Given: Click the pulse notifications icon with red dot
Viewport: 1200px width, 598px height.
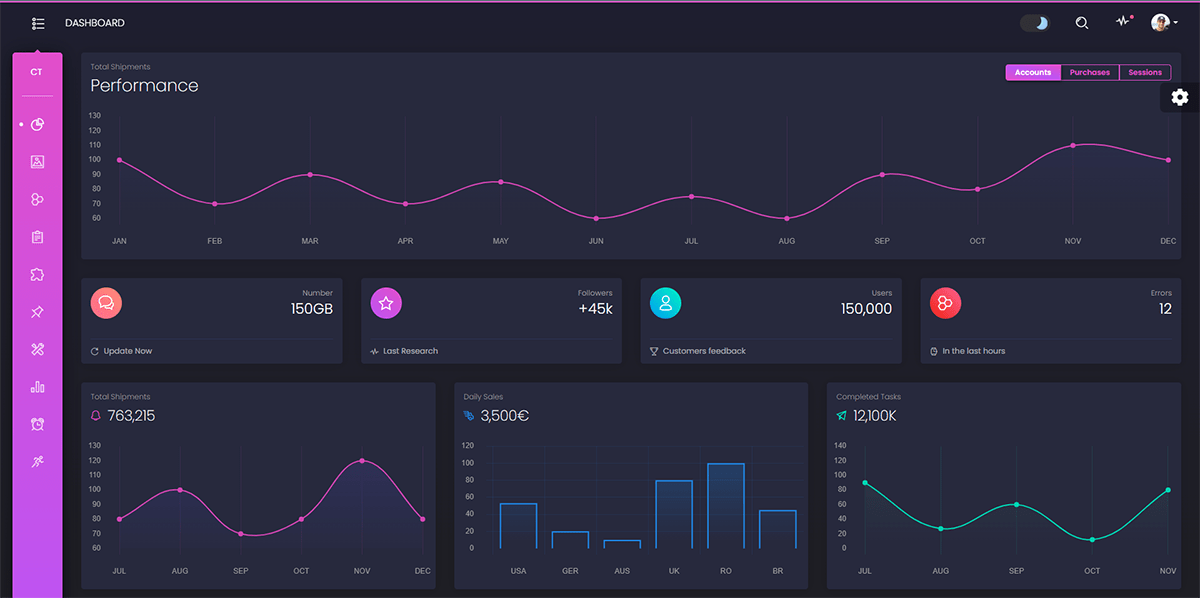Looking at the screenshot, I should click(1122, 22).
